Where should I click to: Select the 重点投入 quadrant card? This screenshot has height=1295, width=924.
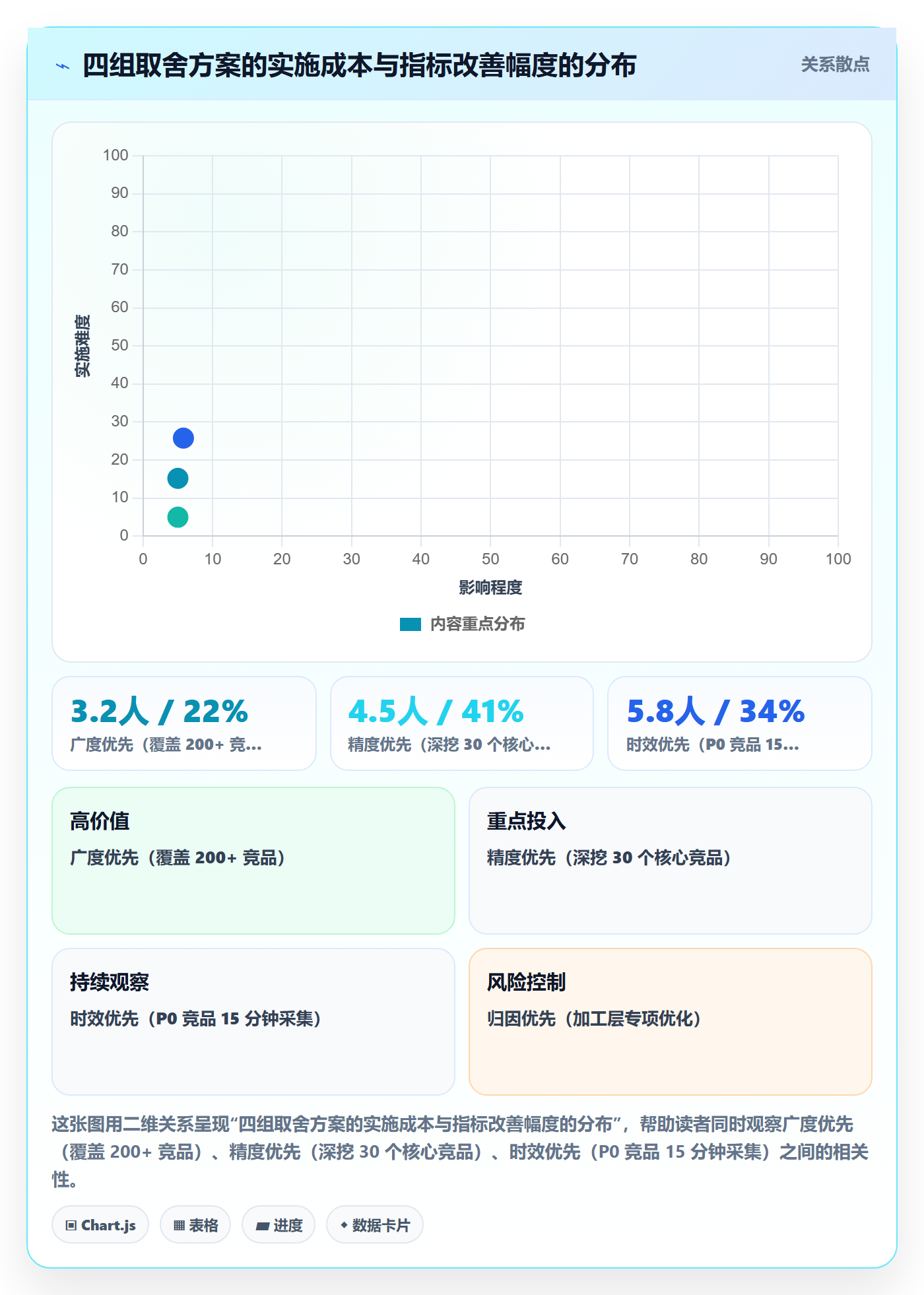pyautogui.click(x=671, y=861)
